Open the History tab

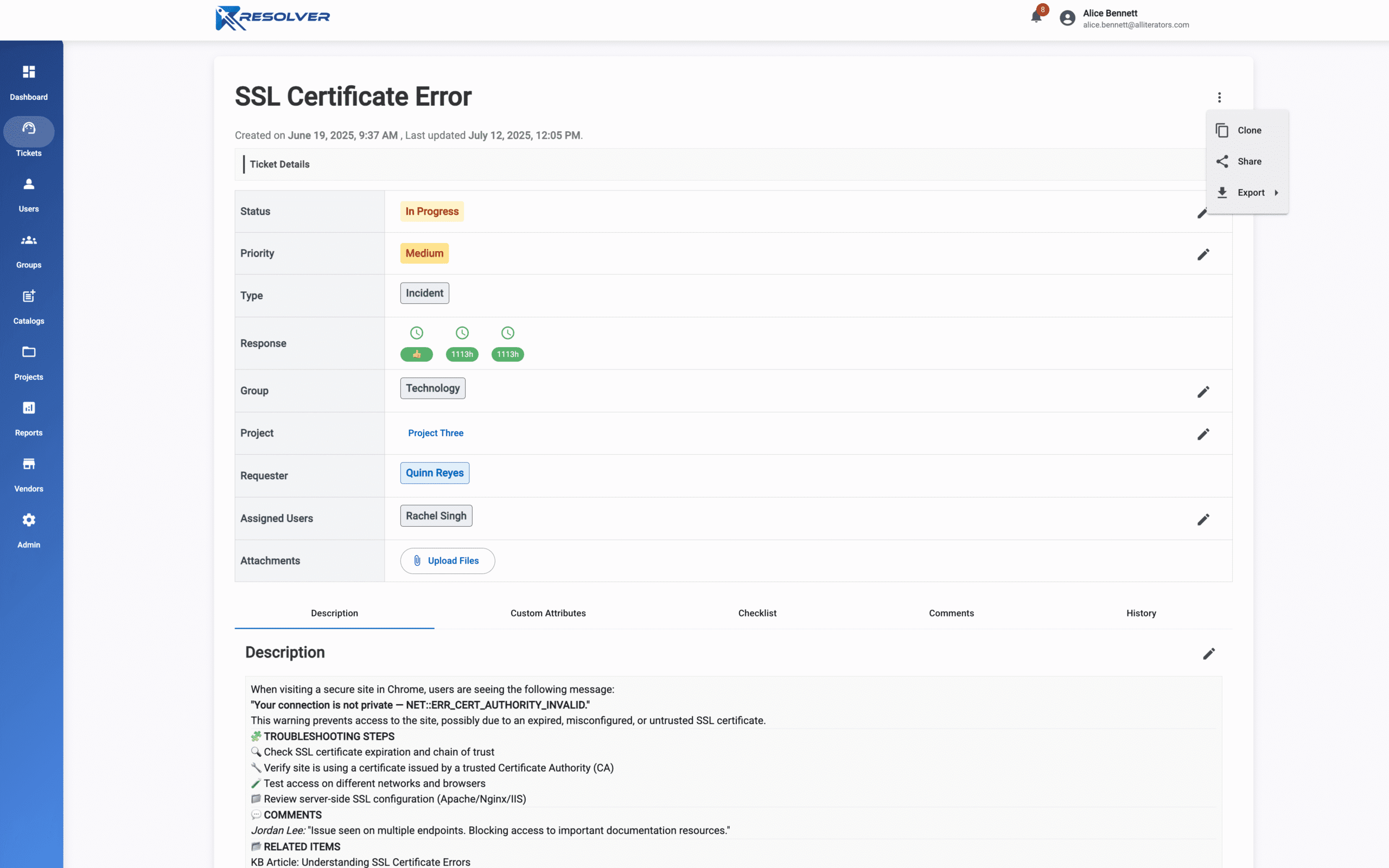click(1140, 613)
